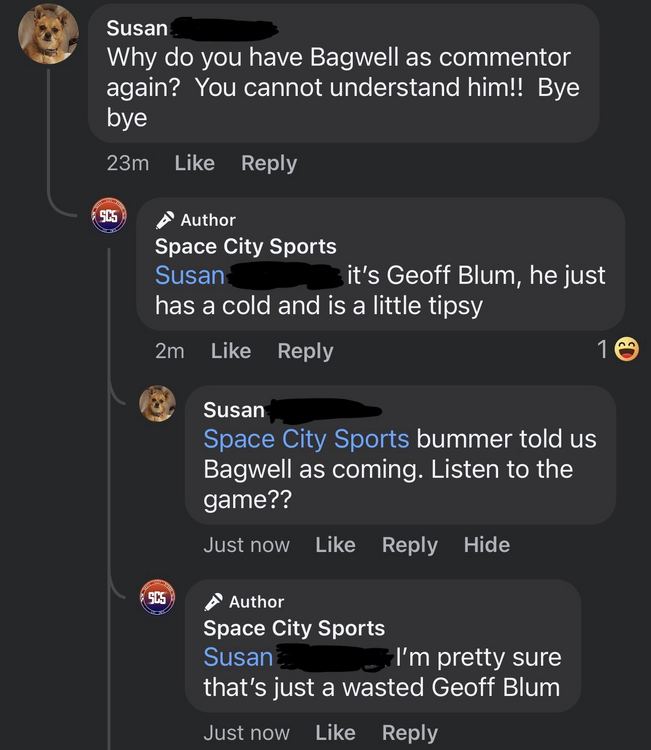The height and width of the screenshot is (750, 651).
Task: Open Space City Sports logo on last reply
Action: [157, 597]
